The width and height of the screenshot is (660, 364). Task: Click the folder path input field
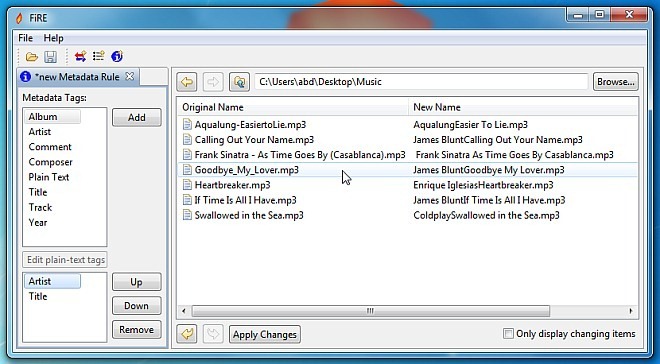421,82
